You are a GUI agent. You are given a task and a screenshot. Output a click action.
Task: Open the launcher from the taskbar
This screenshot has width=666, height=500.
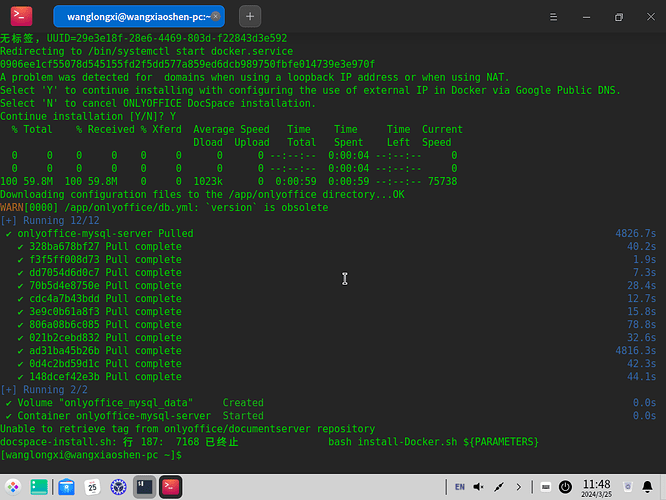coord(13,487)
